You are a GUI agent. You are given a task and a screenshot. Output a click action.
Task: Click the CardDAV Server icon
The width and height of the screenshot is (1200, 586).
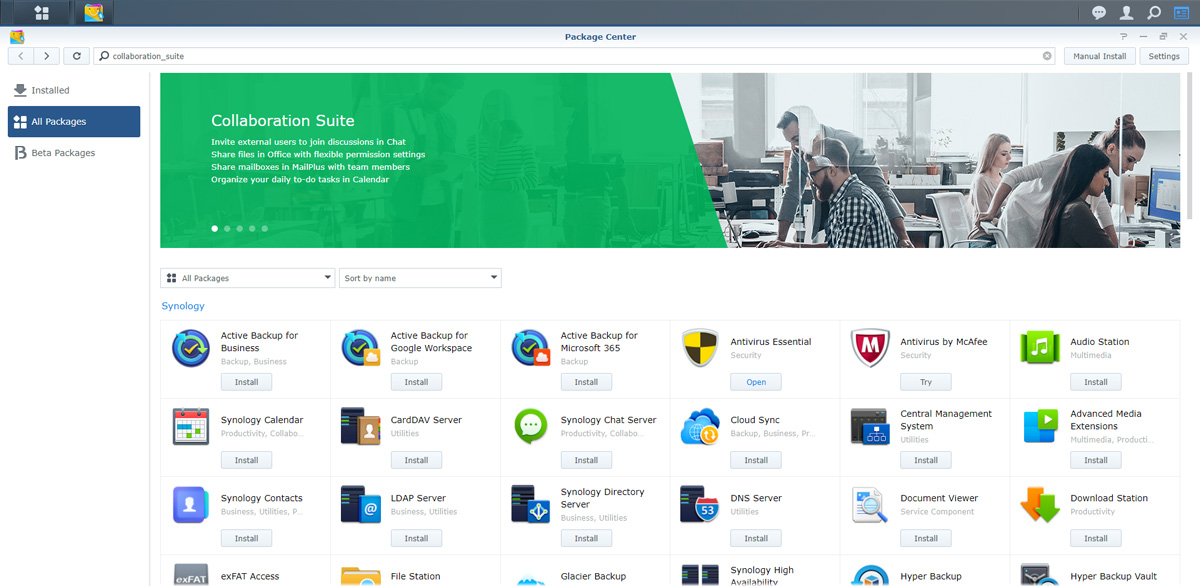click(361, 427)
